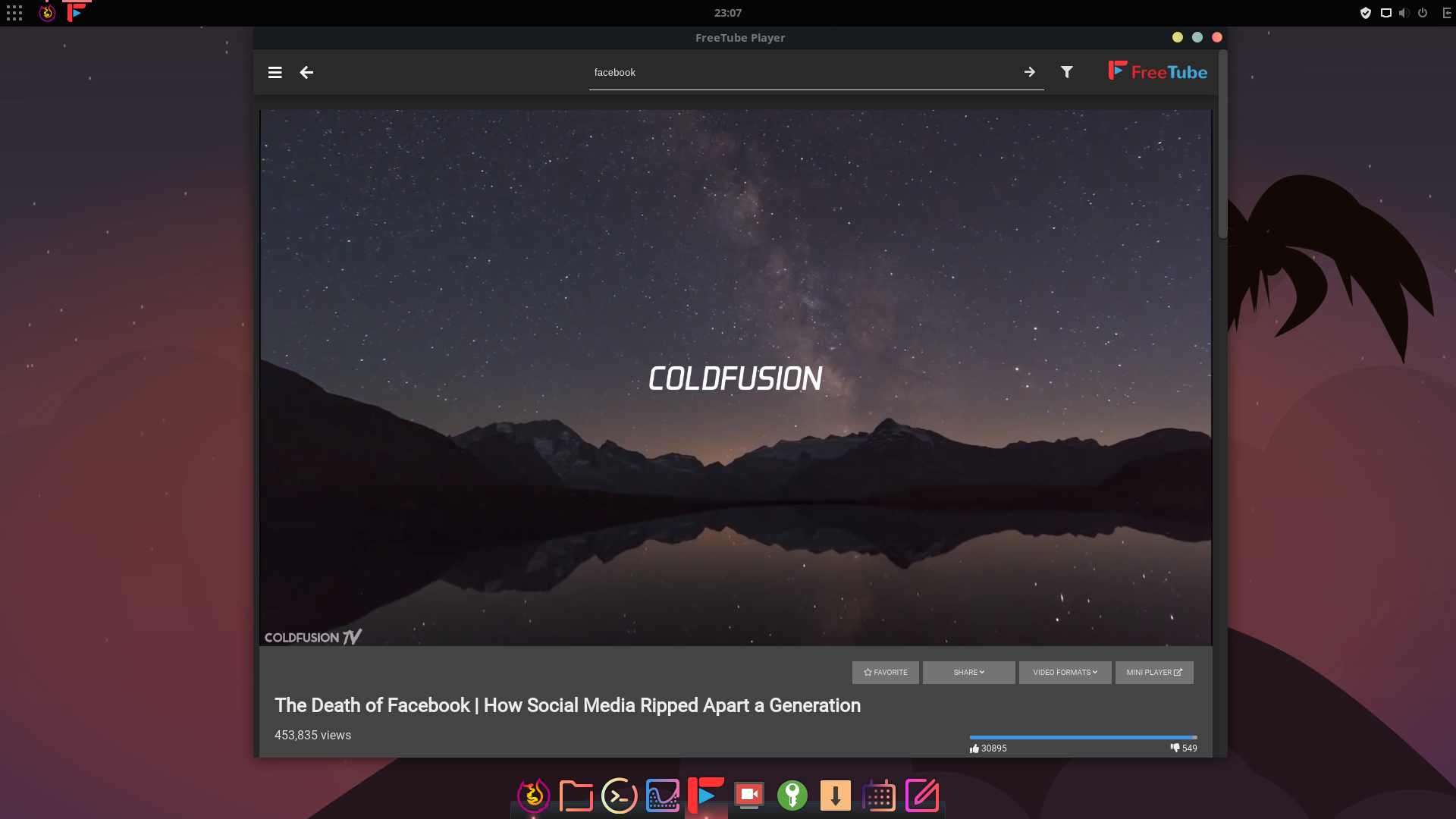Click the 'FreeTube Player' window title bar
This screenshot has height=819, width=1456.
click(740, 38)
